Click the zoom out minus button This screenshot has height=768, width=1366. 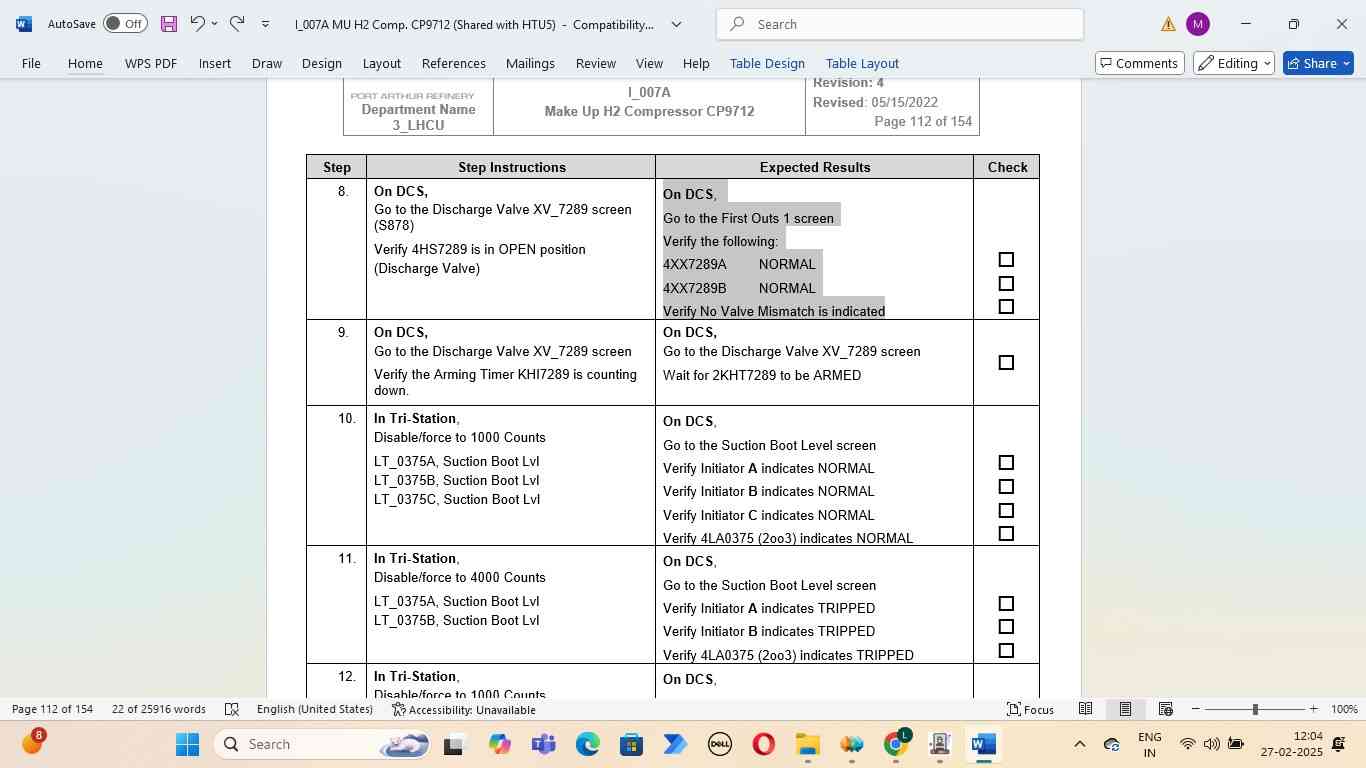pos(1195,709)
